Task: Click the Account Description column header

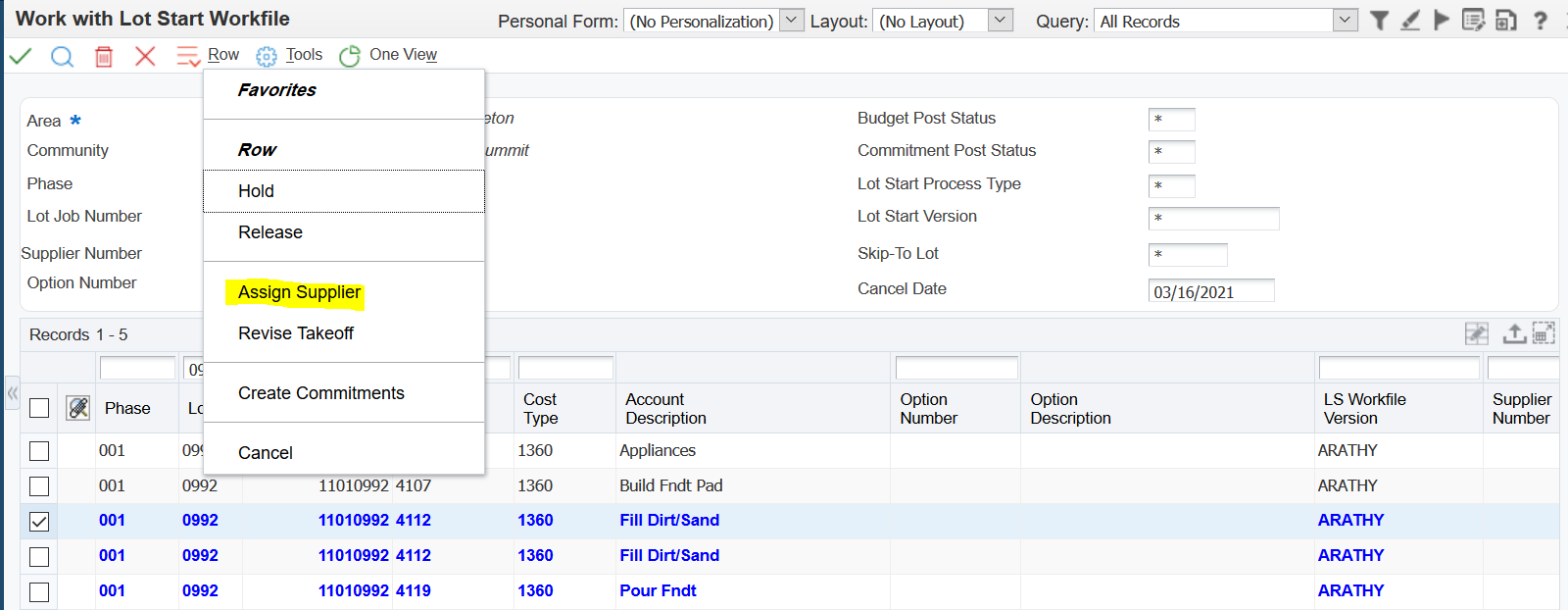Action: pyautogui.click(x=665, y=409)
